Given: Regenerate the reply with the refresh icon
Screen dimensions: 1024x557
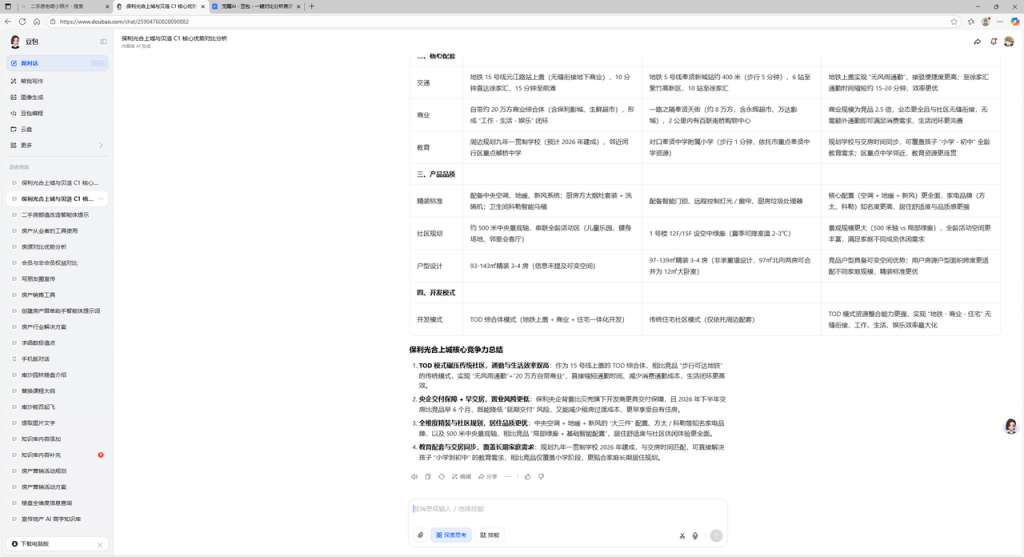Looking at the screenshot, I should (x=441, y=477).
